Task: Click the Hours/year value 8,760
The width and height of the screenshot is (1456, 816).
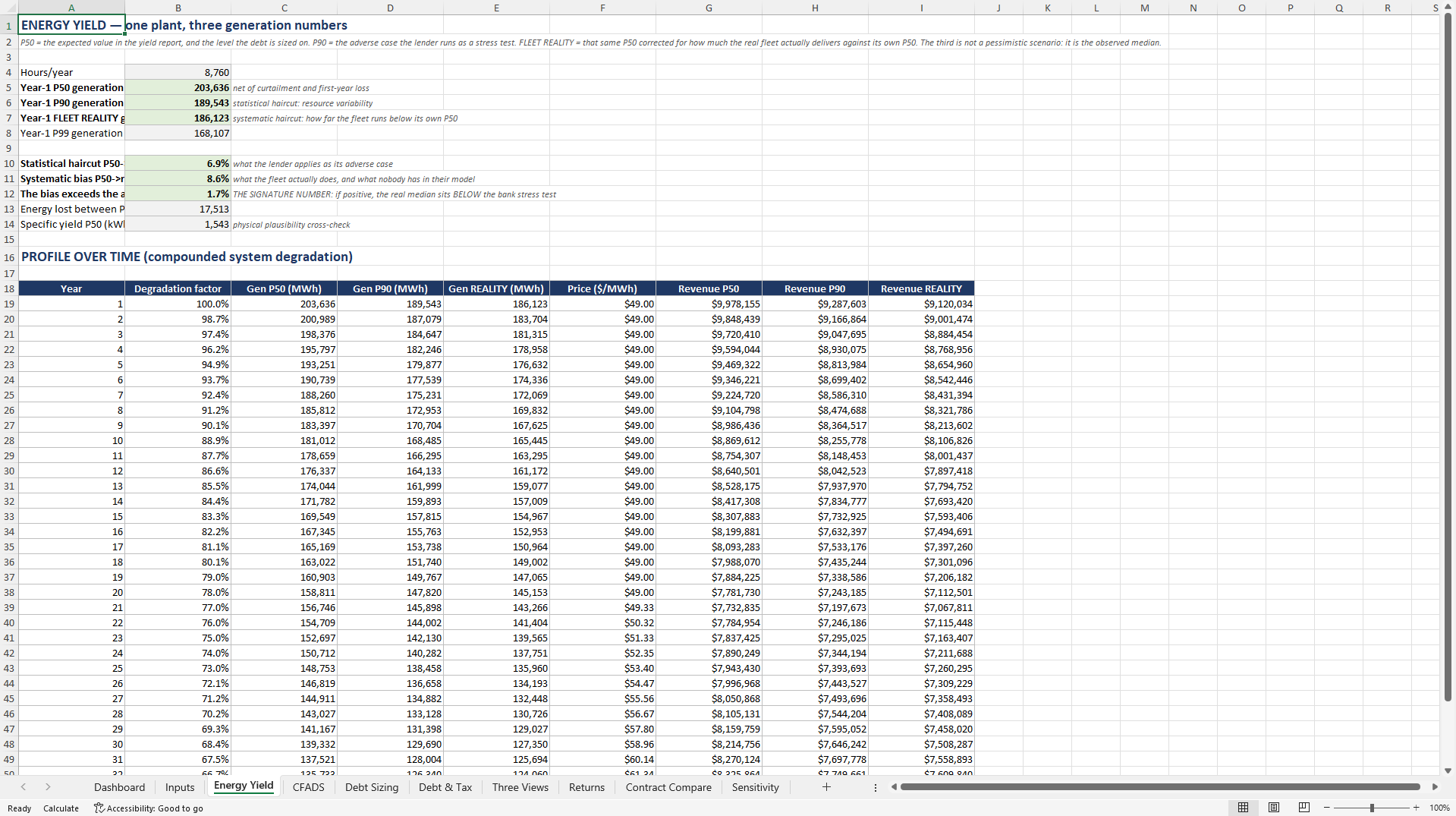Action: 178,72
